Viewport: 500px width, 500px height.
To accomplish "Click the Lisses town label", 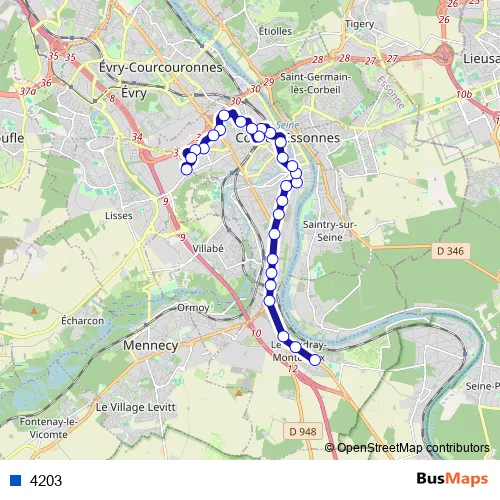I will coord(119,216).
